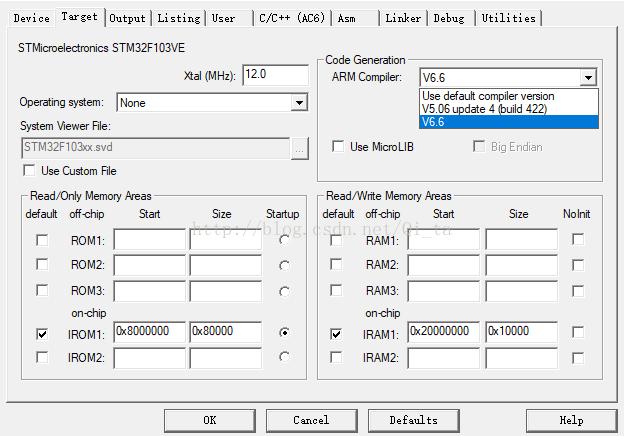This screenshot has width=624, height=436.
Task: Select ROM1 Startup radio button
Action: (285, 240)
